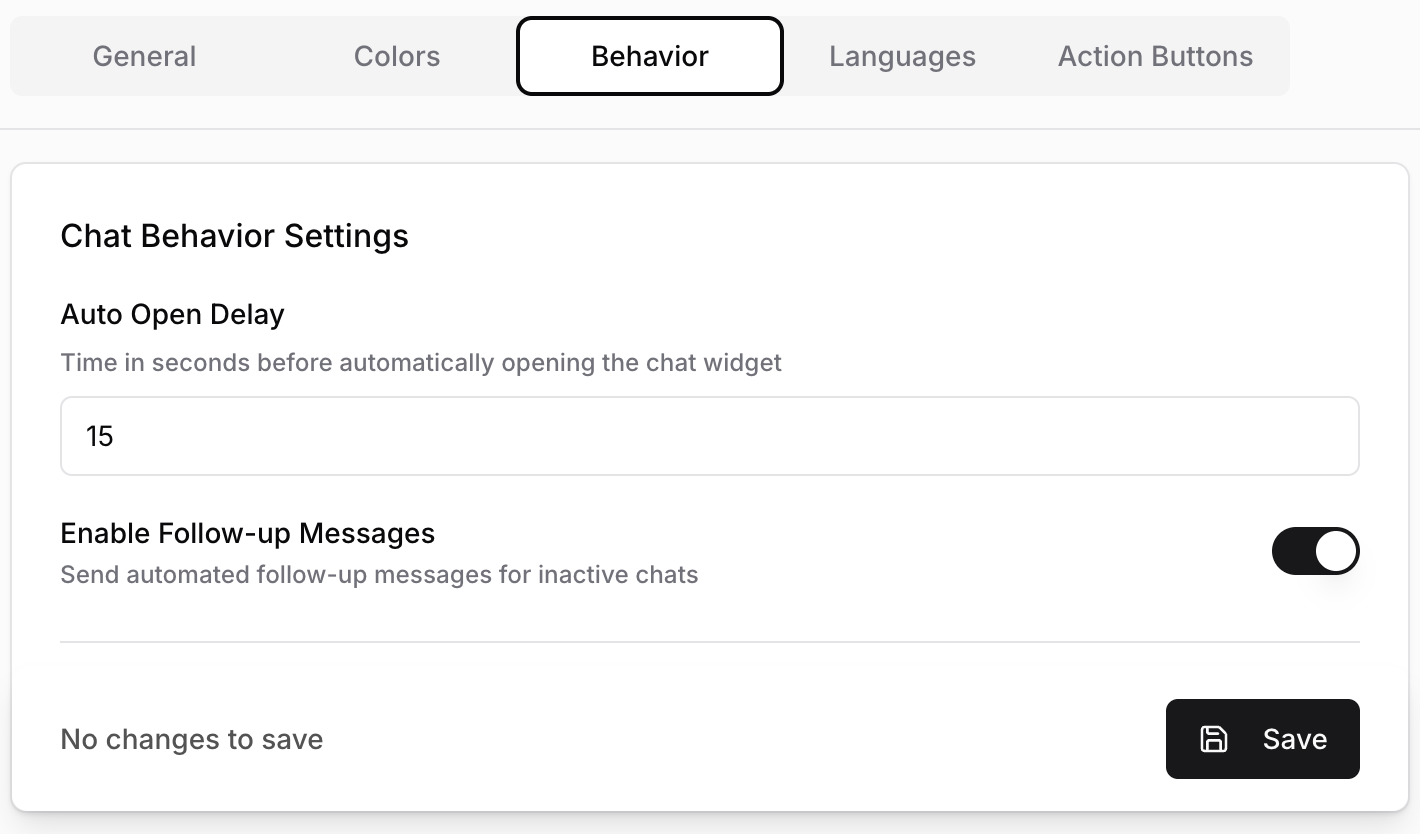Click the Save text label on button

click(1295, 739)
